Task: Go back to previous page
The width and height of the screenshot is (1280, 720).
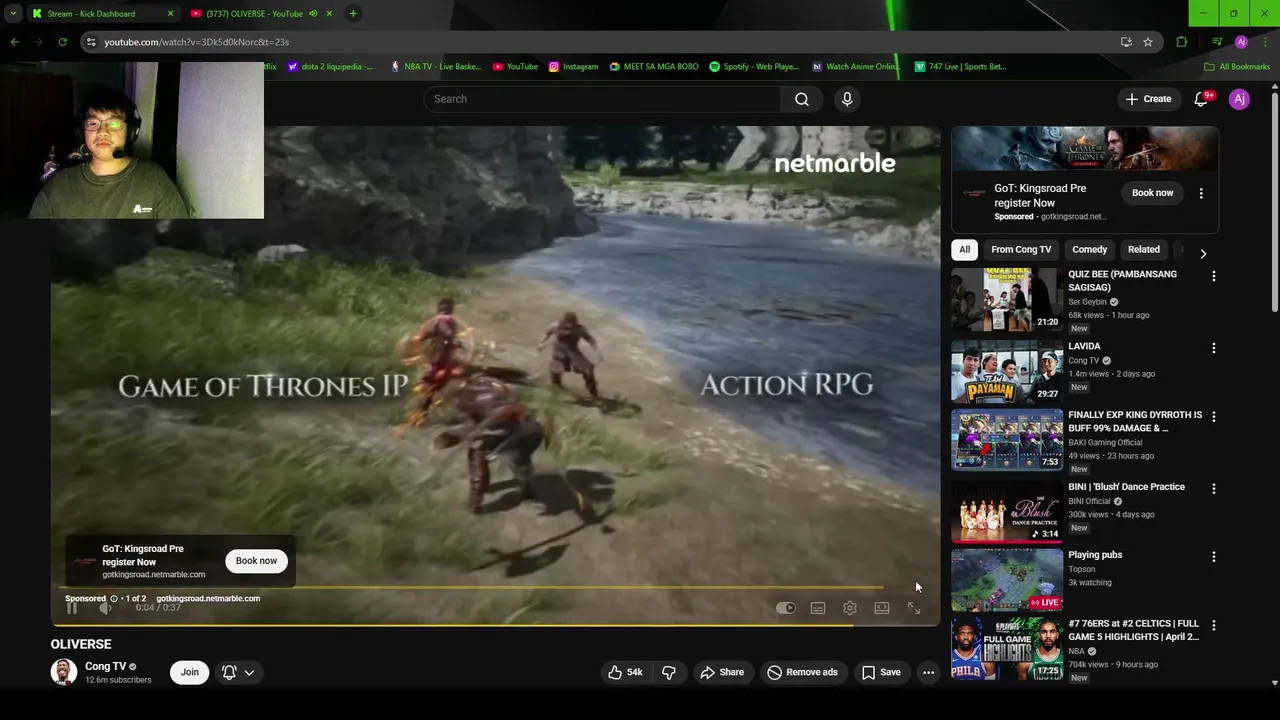Action: (x=14, y=42)
